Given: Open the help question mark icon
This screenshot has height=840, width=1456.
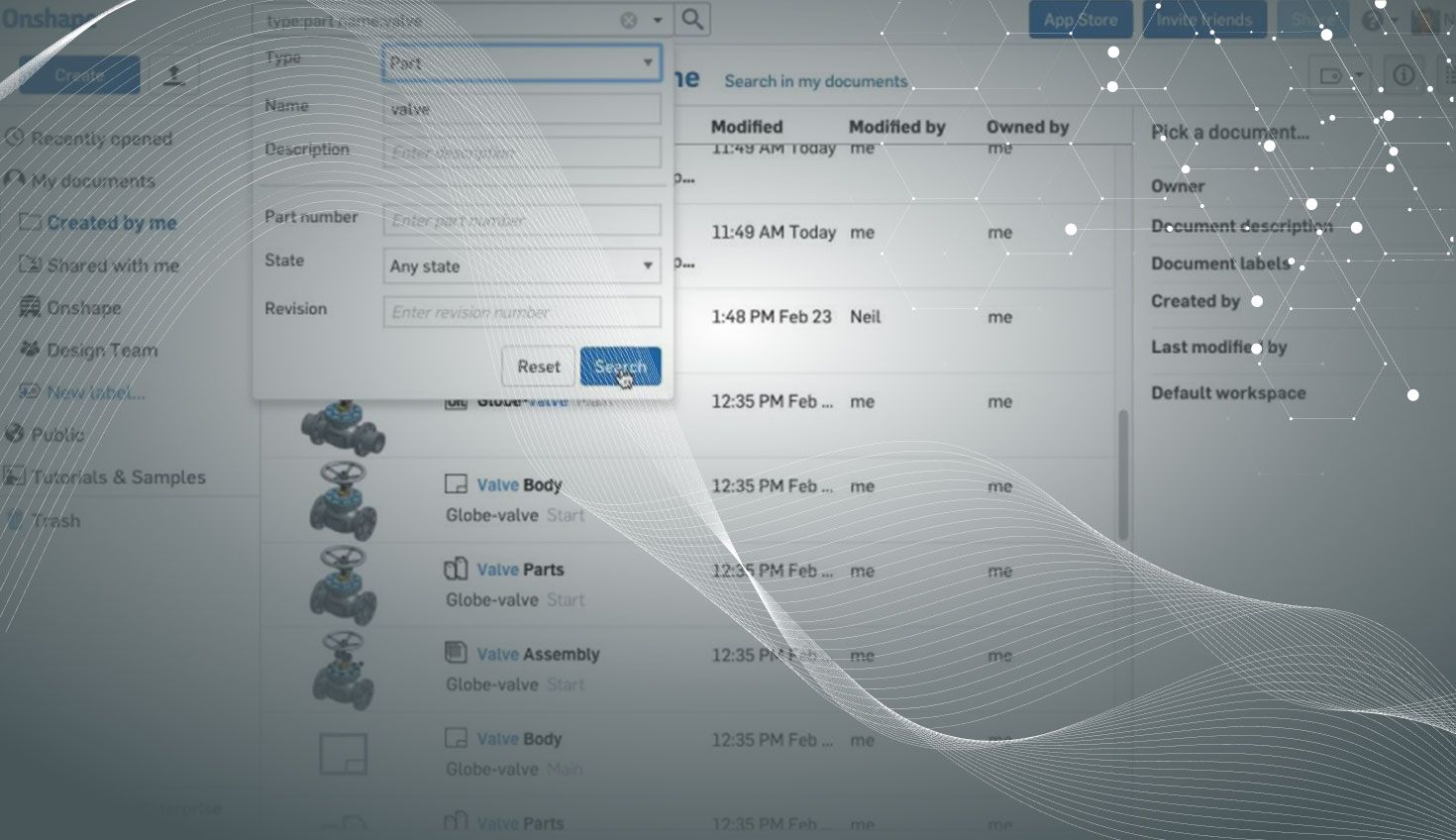Looking at the screenshot, I should click(1372, 20).
